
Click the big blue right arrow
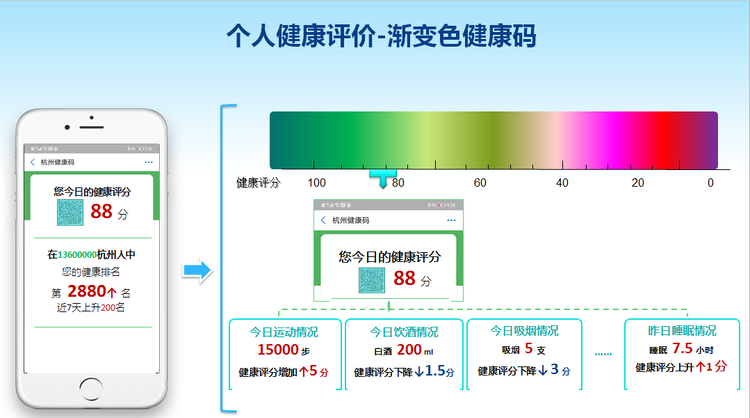pyautogui.click(x=198, y=271)
